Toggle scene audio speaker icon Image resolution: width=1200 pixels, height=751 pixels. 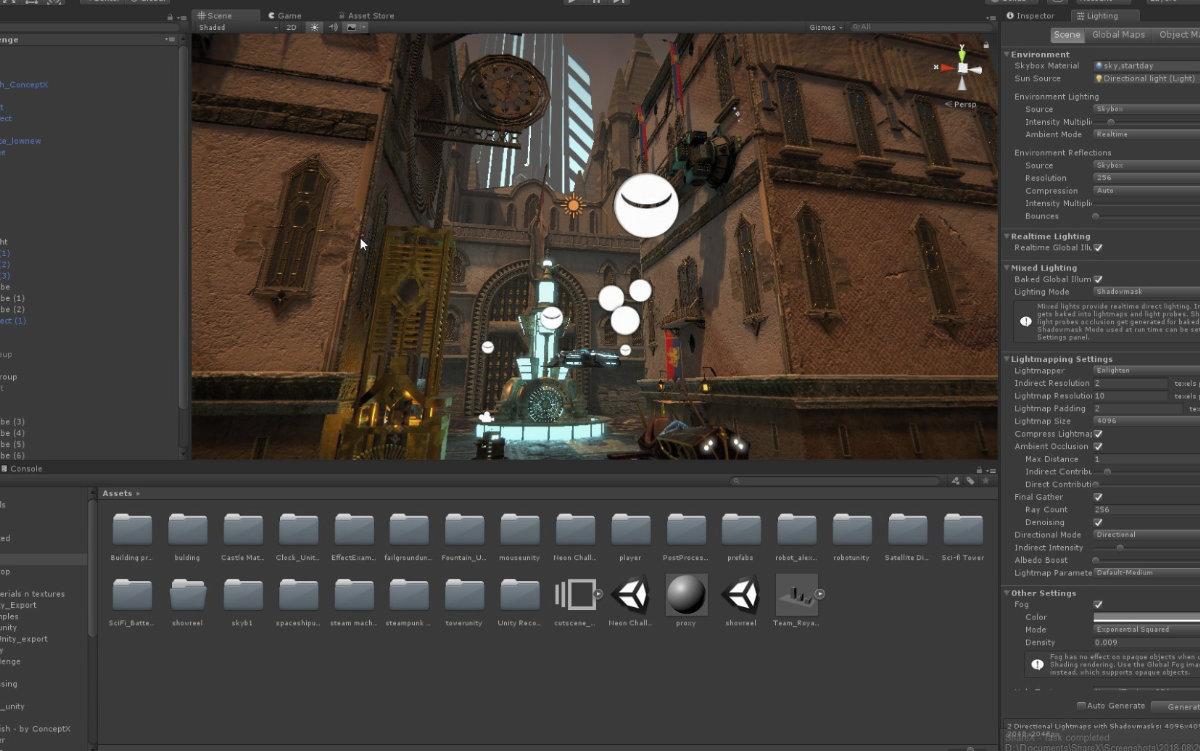333,28
